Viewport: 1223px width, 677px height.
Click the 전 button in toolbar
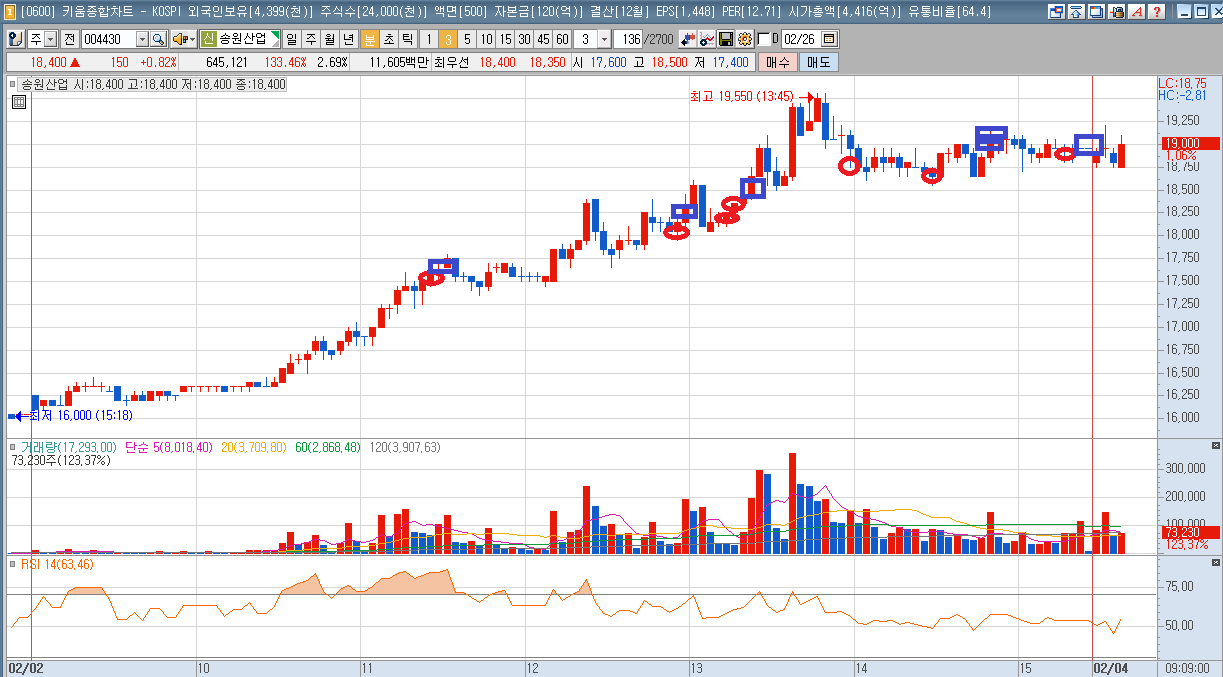coord(69,39)
